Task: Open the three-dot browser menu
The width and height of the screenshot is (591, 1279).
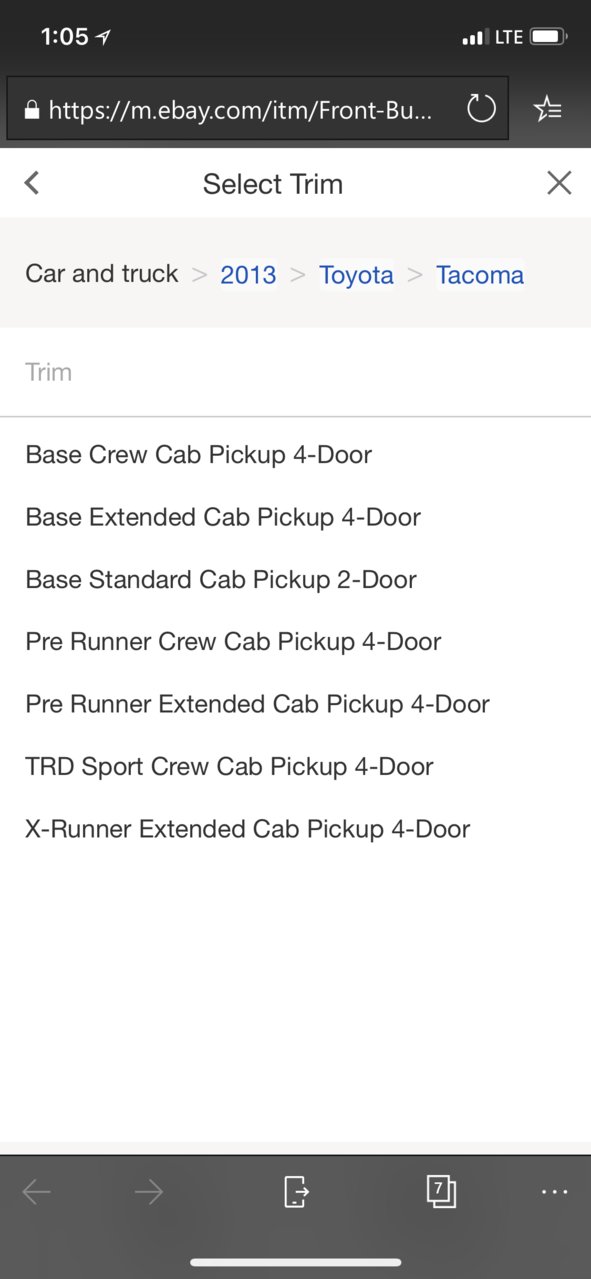Action: coord(554,1192)
